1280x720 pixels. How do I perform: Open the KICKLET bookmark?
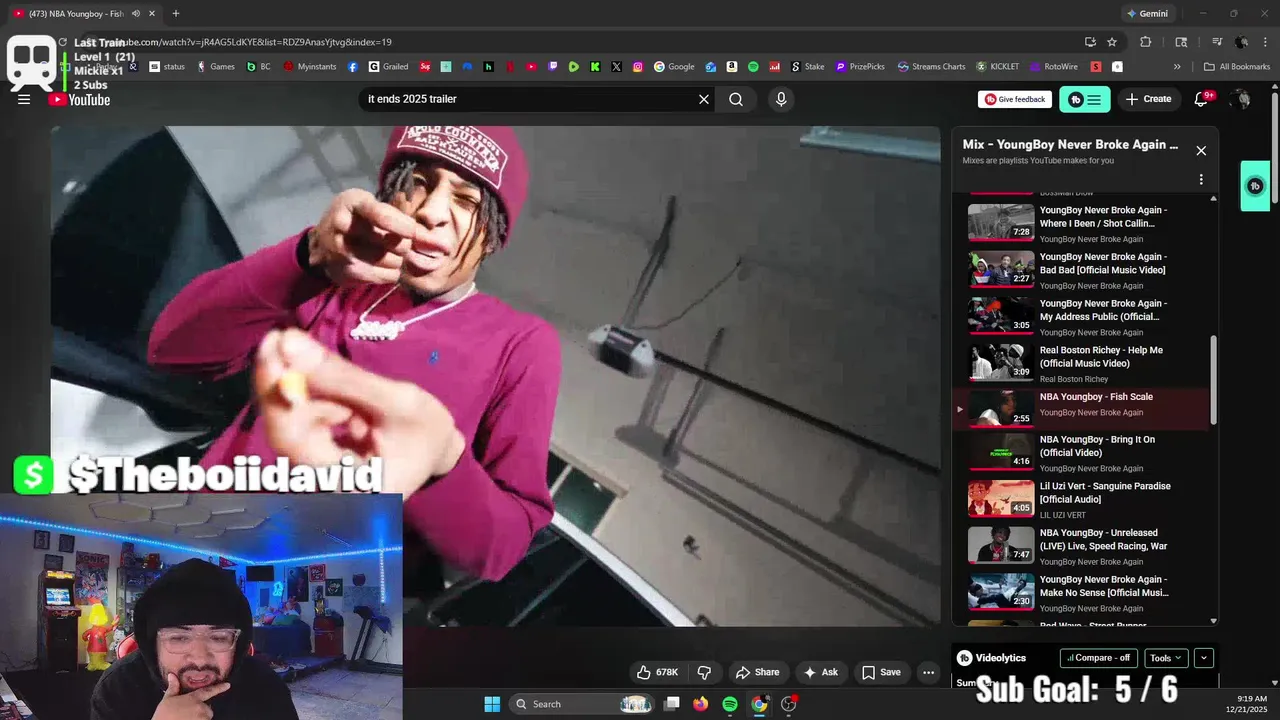(x=997, y=67)
